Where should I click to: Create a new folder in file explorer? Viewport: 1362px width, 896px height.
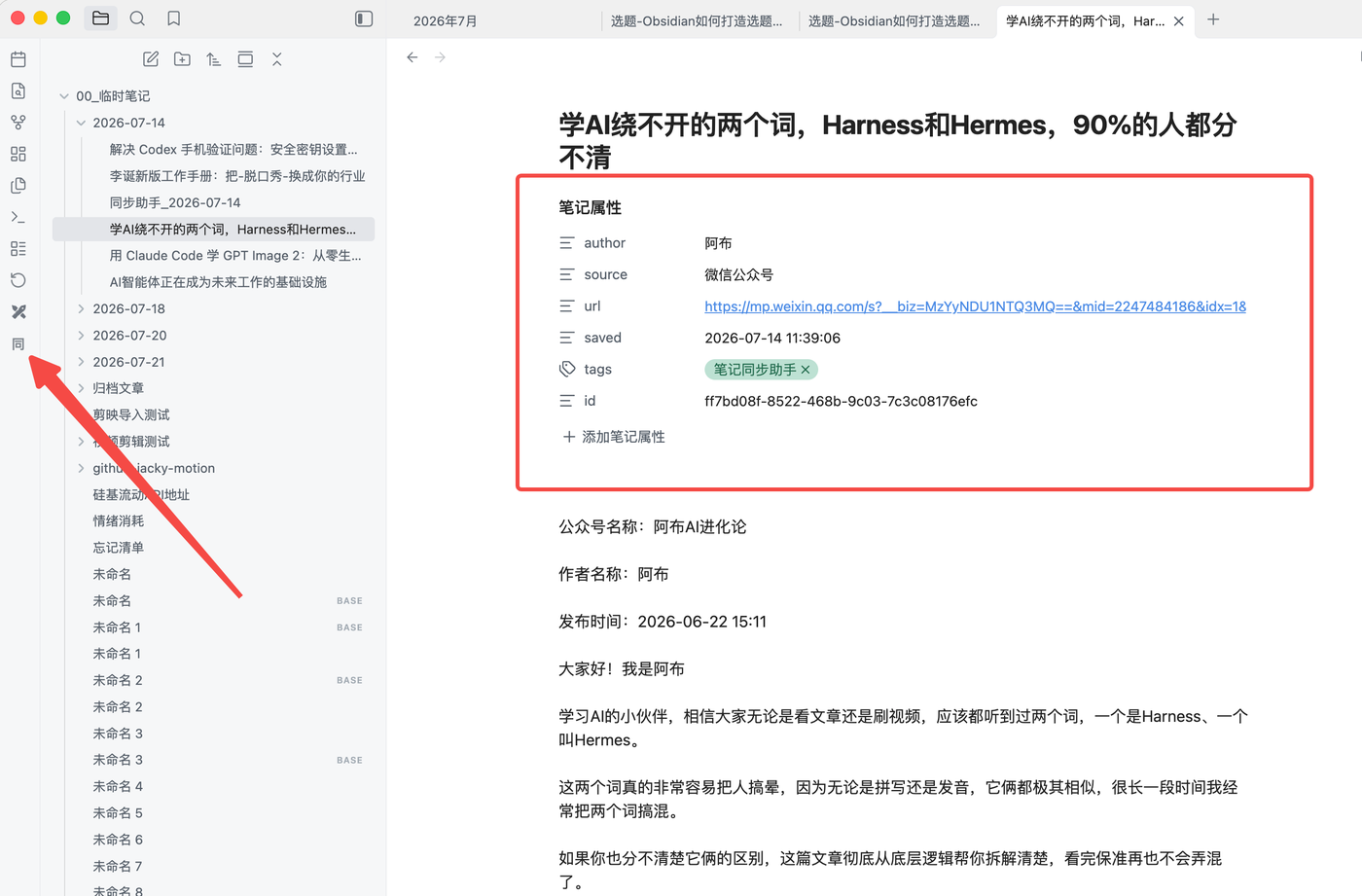(182, 59)
